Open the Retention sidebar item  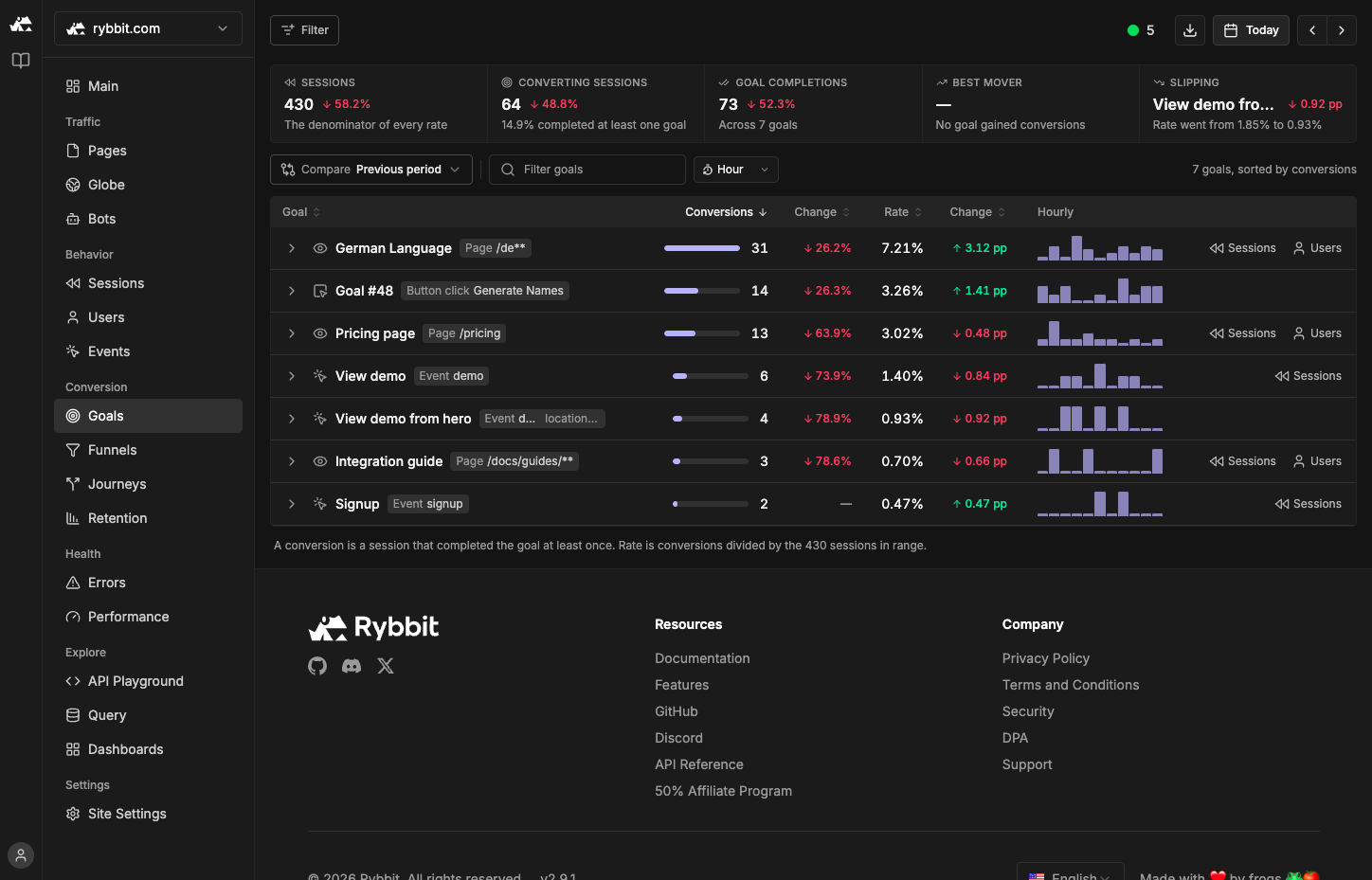(x=148, y=518)
